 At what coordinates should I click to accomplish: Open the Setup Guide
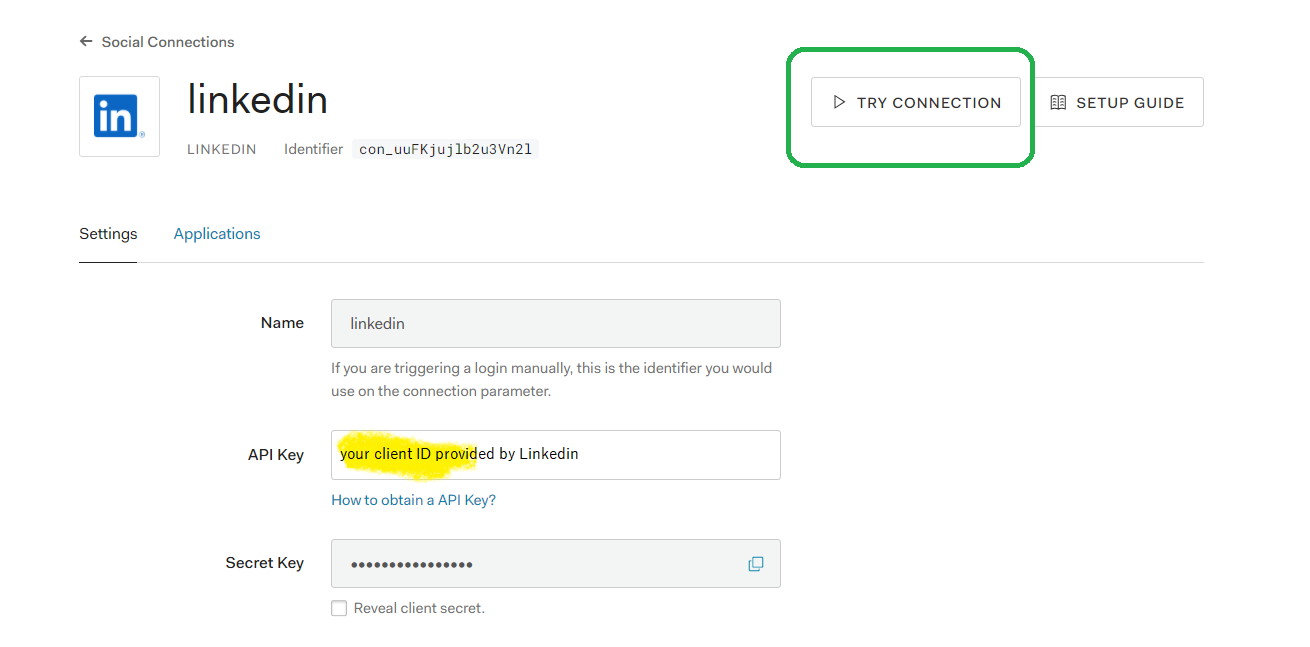click(x=1119, y=101)
